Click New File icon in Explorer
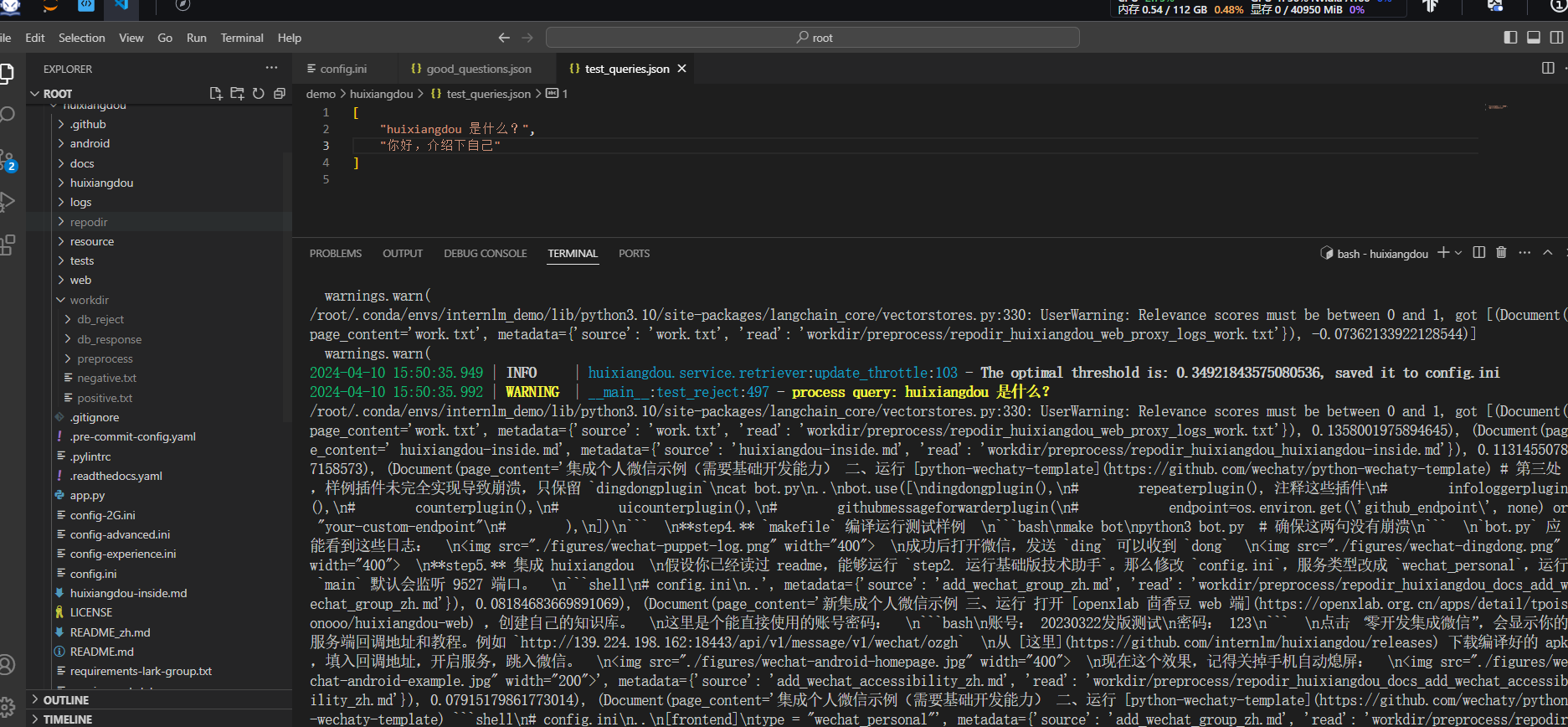The width and height of the screenshot is (1568, 727). tap(216, 94)
